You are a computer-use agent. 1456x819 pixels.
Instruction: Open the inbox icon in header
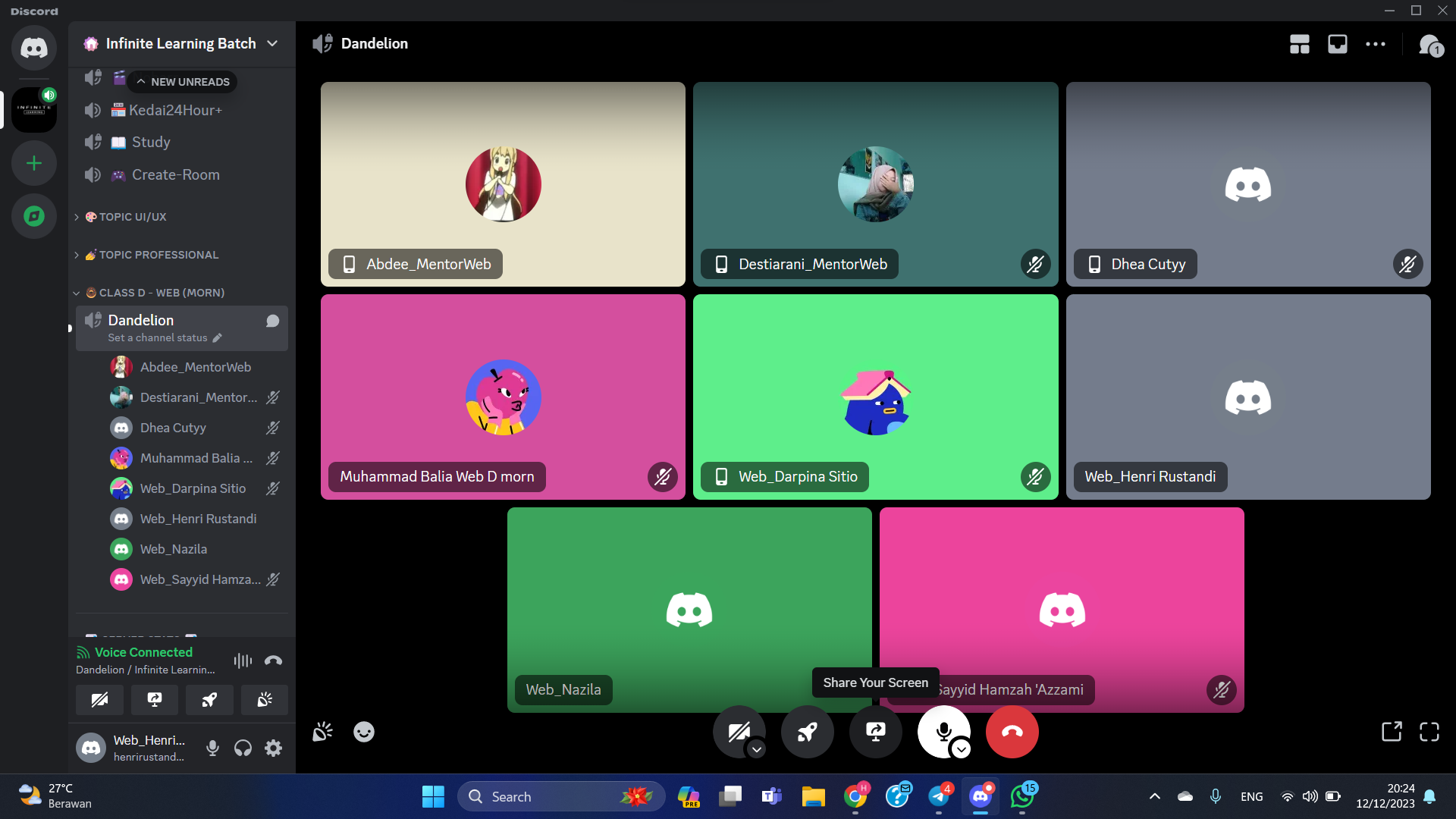click(1337, 44)
